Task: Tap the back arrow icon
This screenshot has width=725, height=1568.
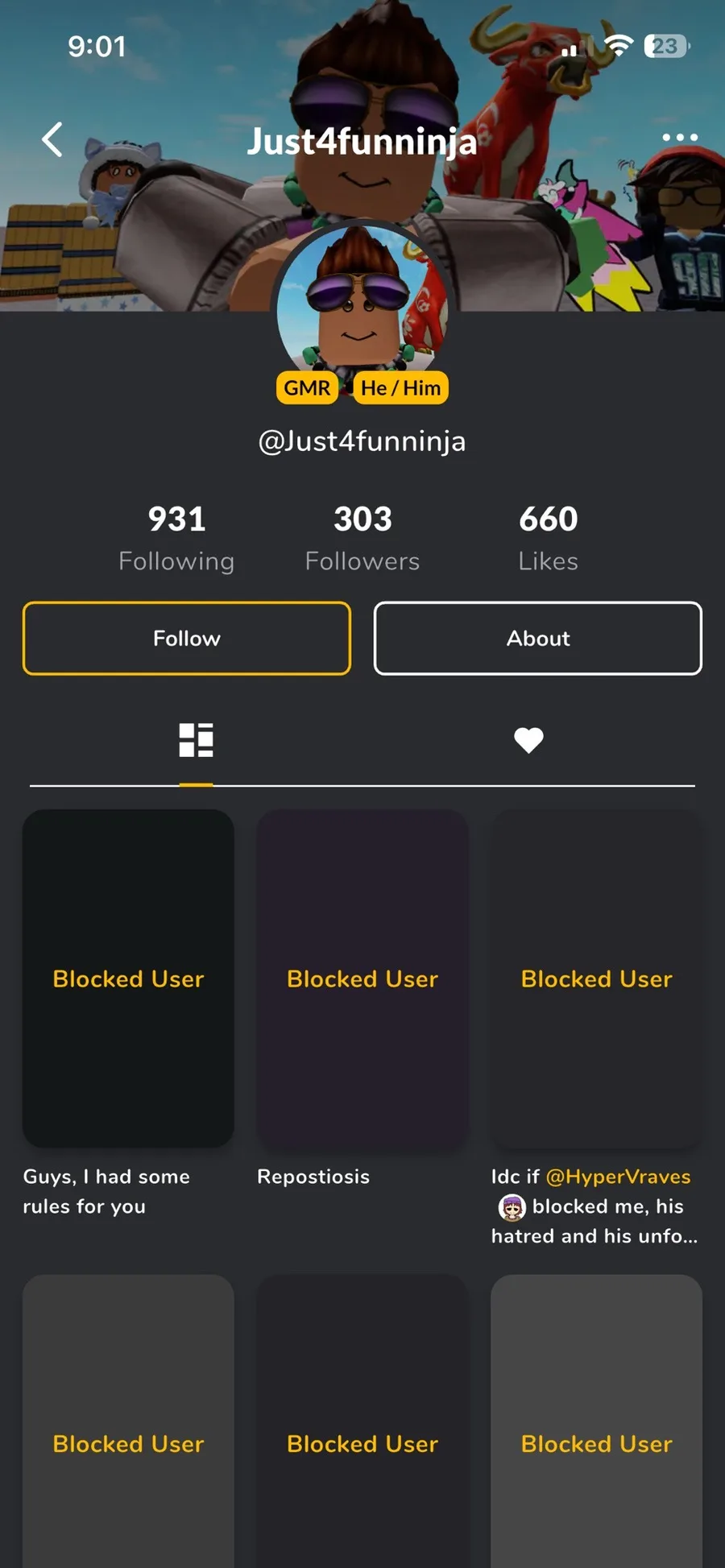Action: click(52, 139)
